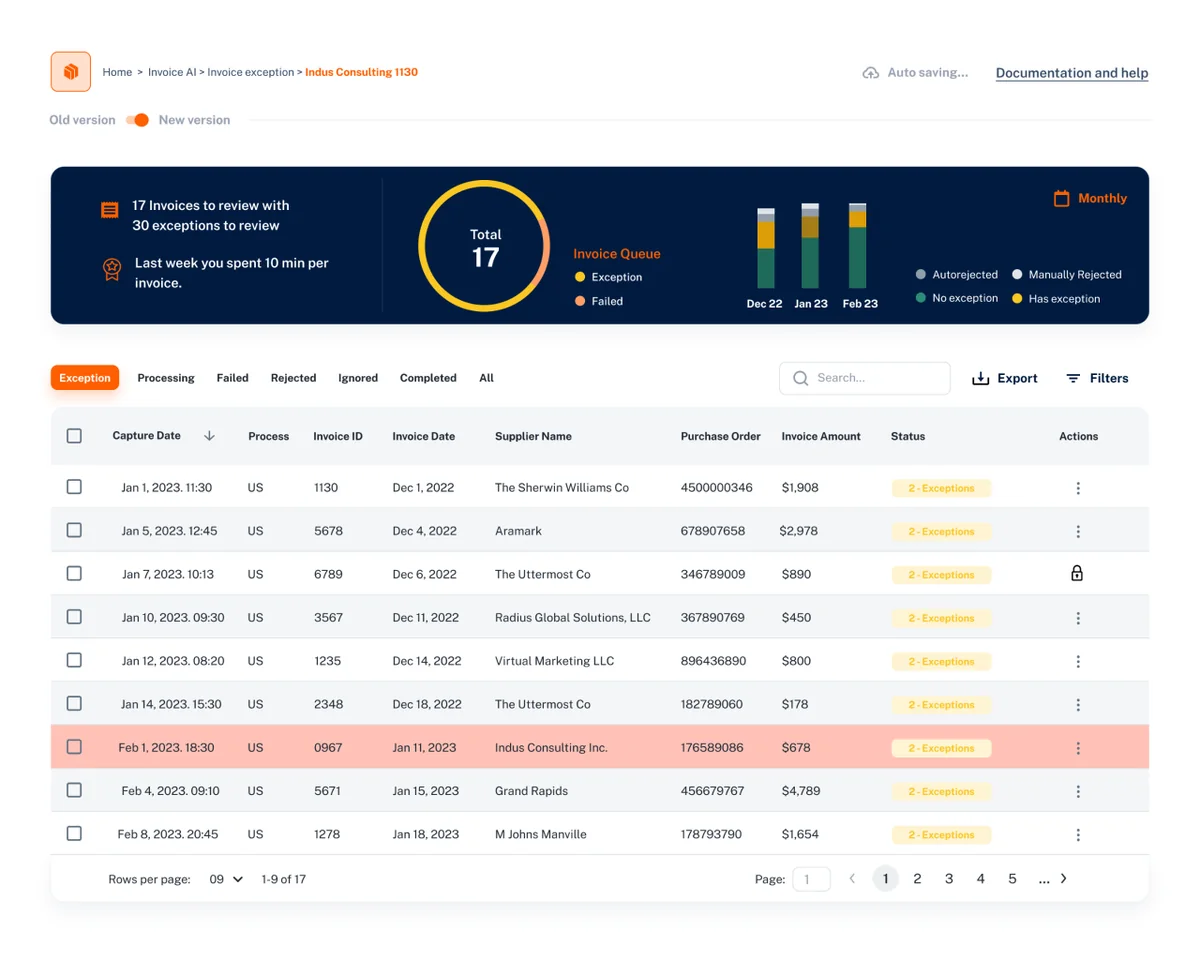This screenshot has width=1200, height=975.
Task: Tick the select-all header checkbox
Action: pyautogui.click(x=74, y=436)
